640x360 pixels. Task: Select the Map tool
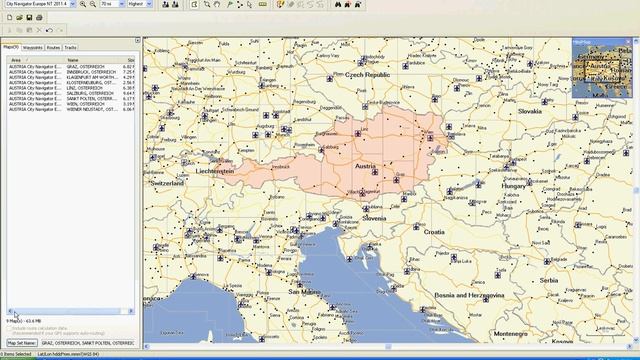(x=194, y=4)
